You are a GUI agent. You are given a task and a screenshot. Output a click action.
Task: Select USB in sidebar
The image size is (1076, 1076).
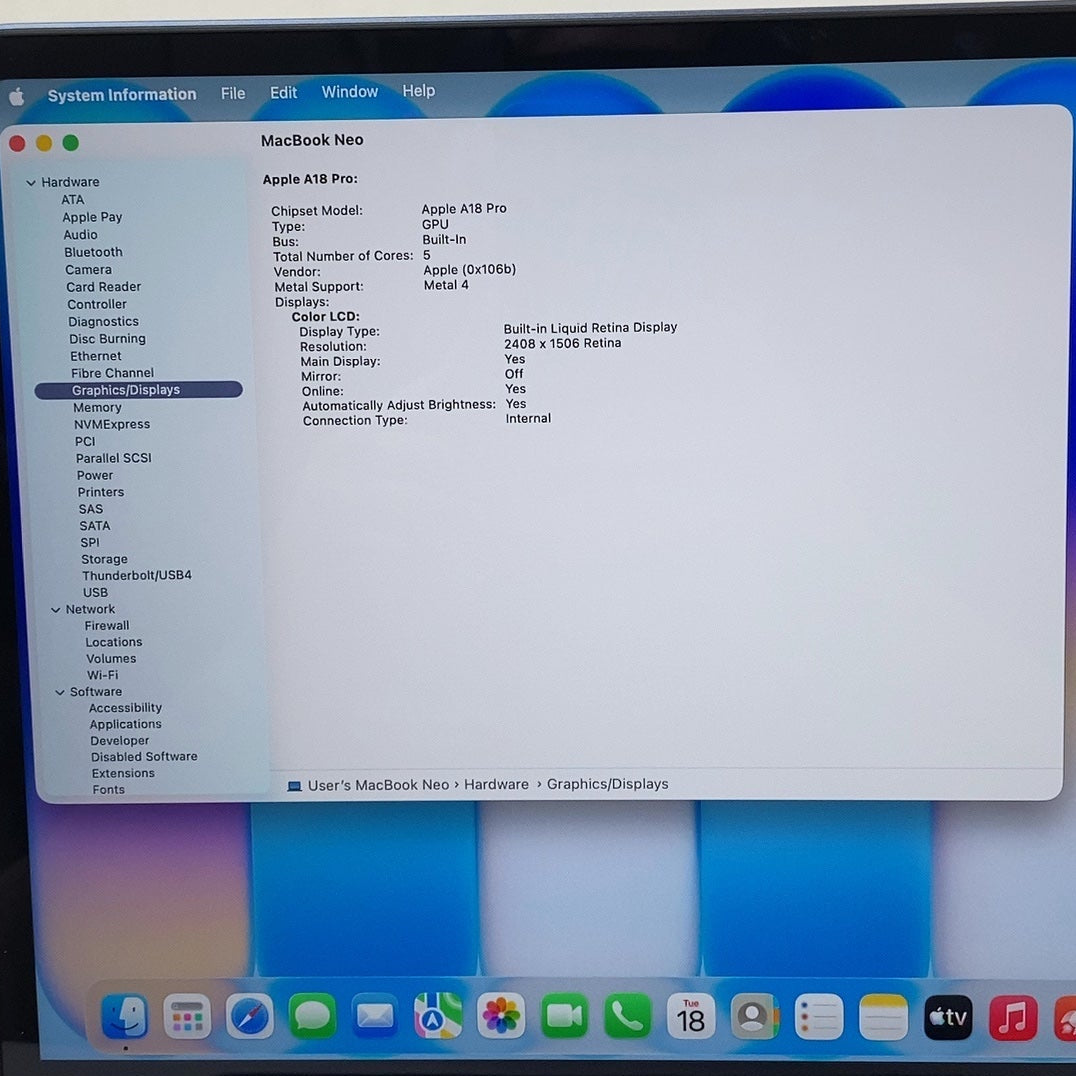pyautogui.click(x=95, y=592)
